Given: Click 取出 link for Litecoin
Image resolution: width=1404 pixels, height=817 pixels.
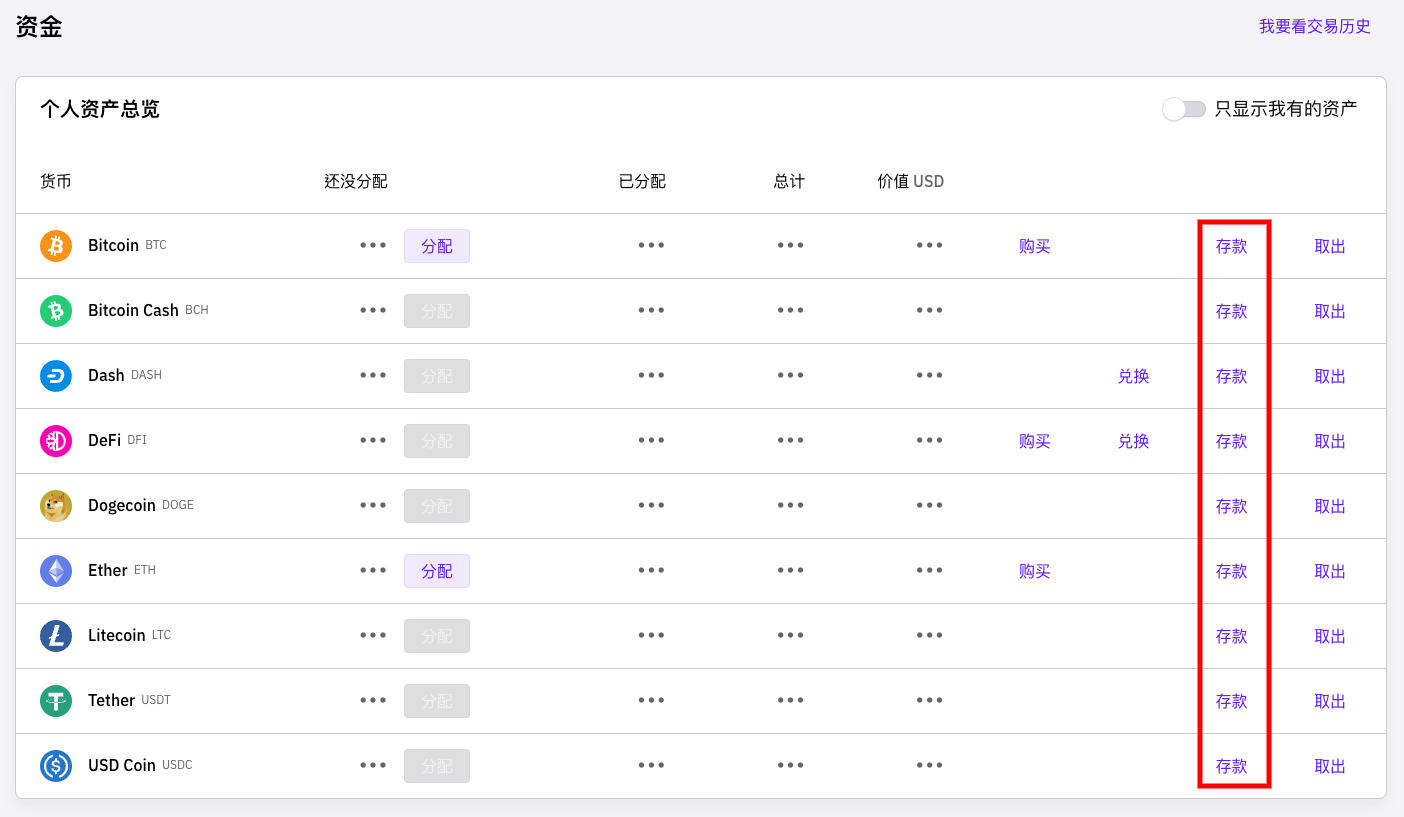Looking at the screenshot, I should (1330, 636).
